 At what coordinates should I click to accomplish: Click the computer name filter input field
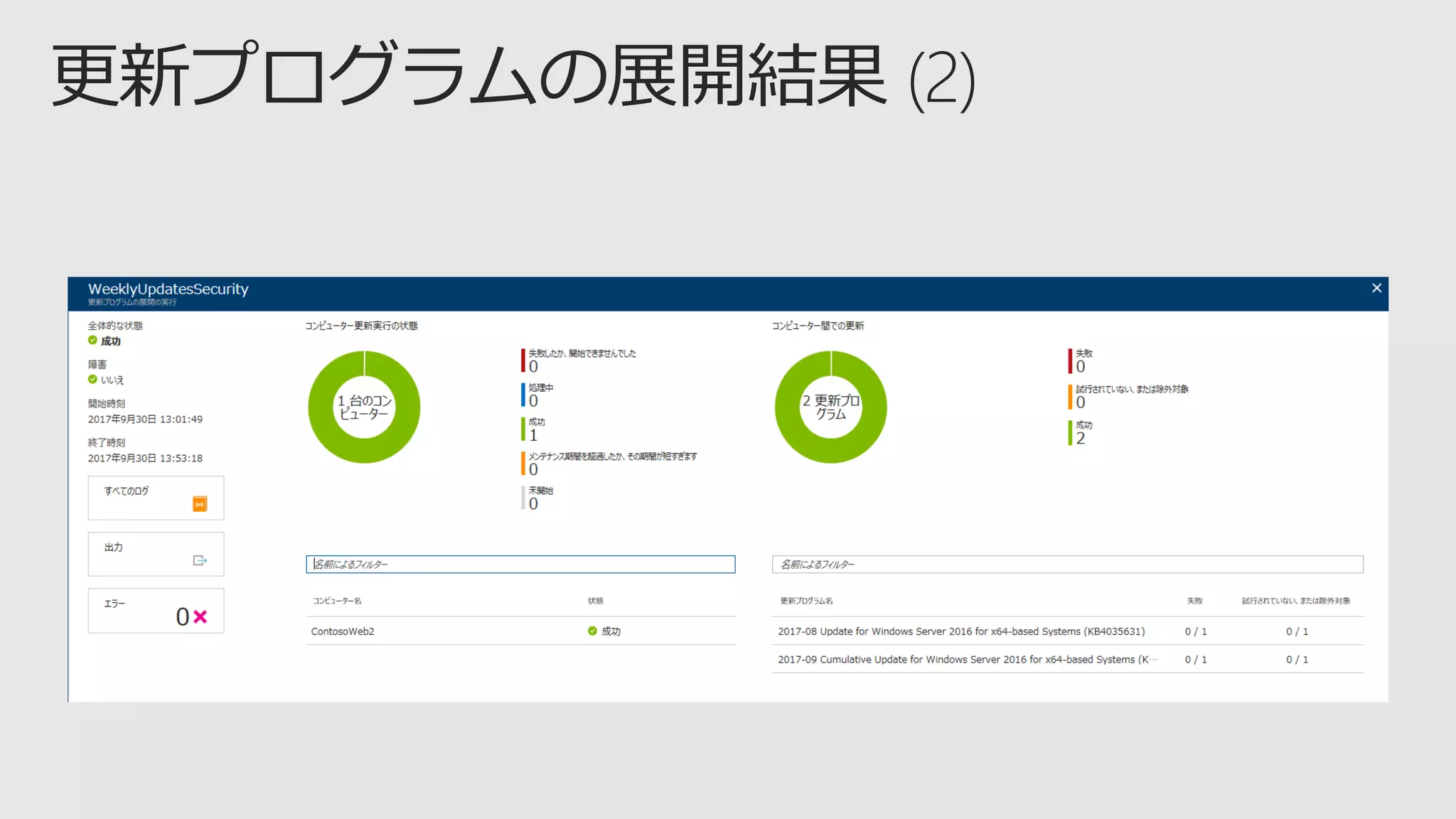520,564
